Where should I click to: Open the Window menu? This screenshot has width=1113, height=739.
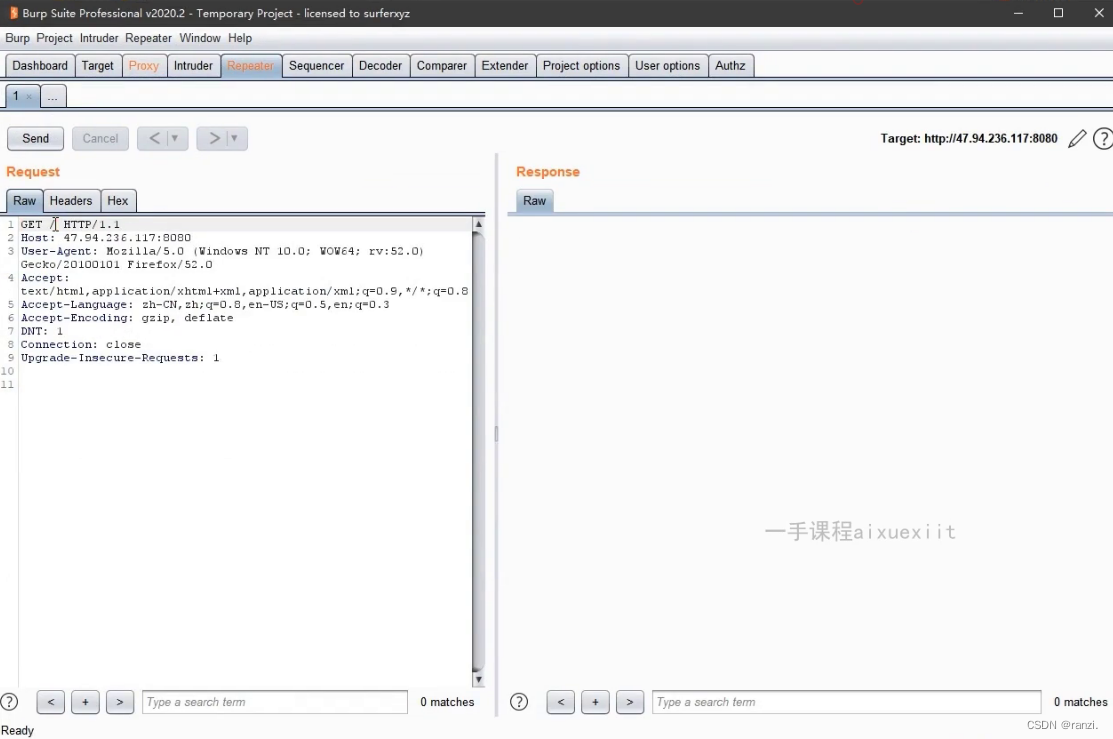click(x=199, y=38)
